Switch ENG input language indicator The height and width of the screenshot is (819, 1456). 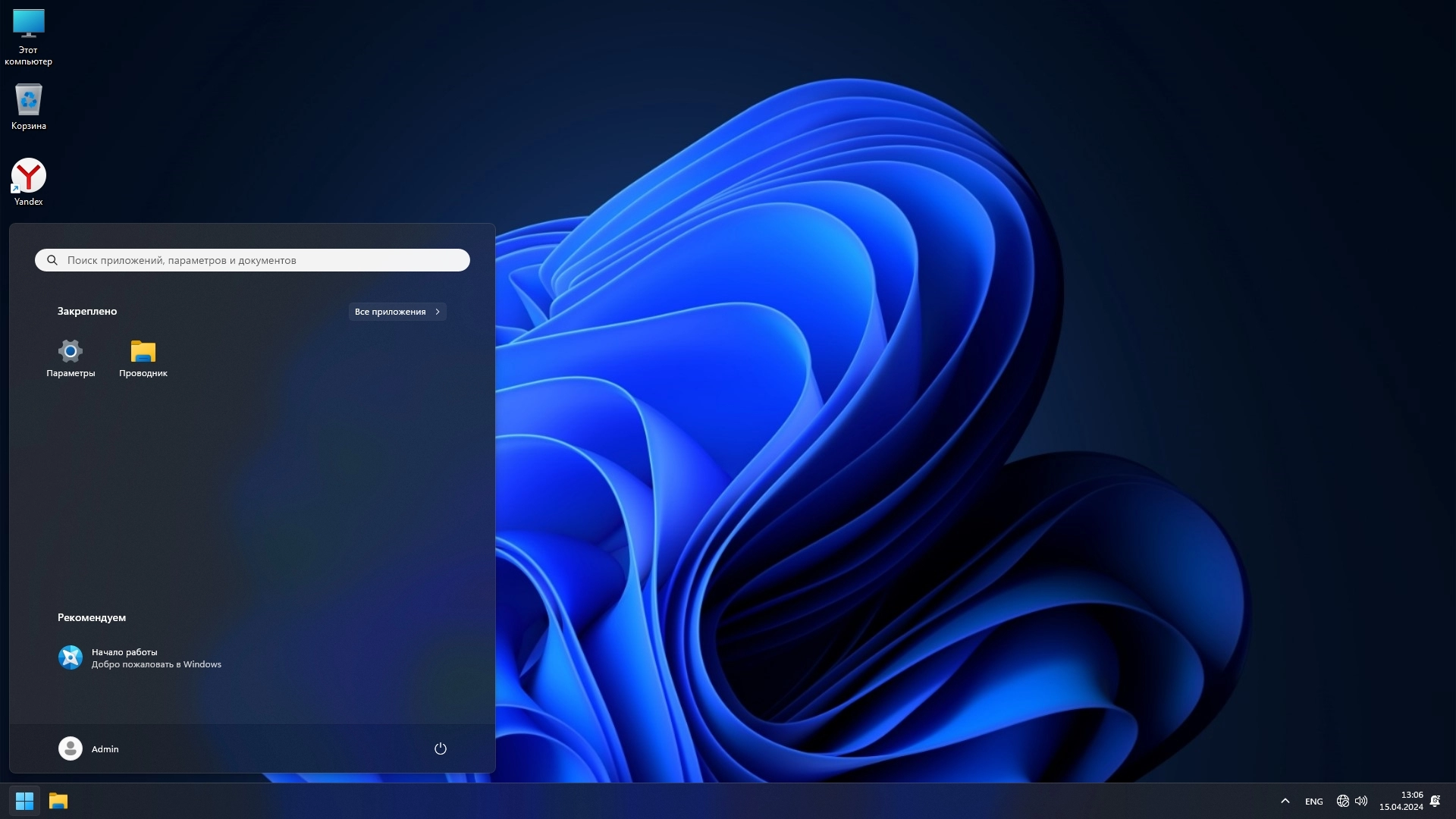click(1313, 802)
